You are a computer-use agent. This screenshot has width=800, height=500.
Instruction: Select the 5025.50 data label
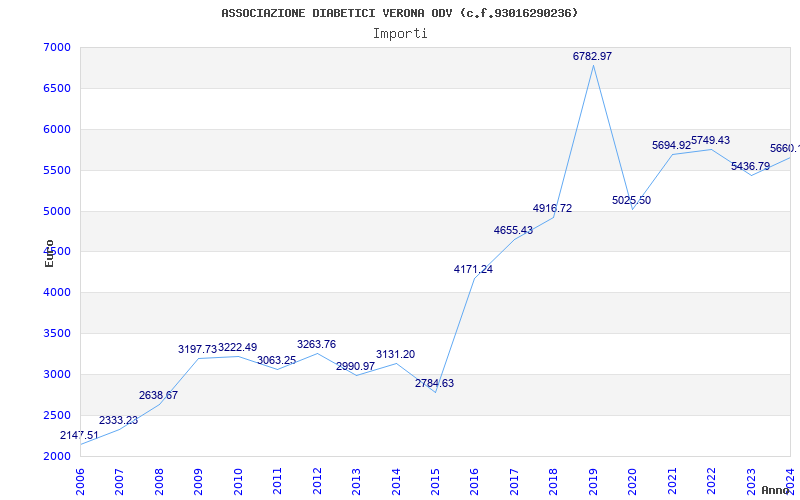631,201
